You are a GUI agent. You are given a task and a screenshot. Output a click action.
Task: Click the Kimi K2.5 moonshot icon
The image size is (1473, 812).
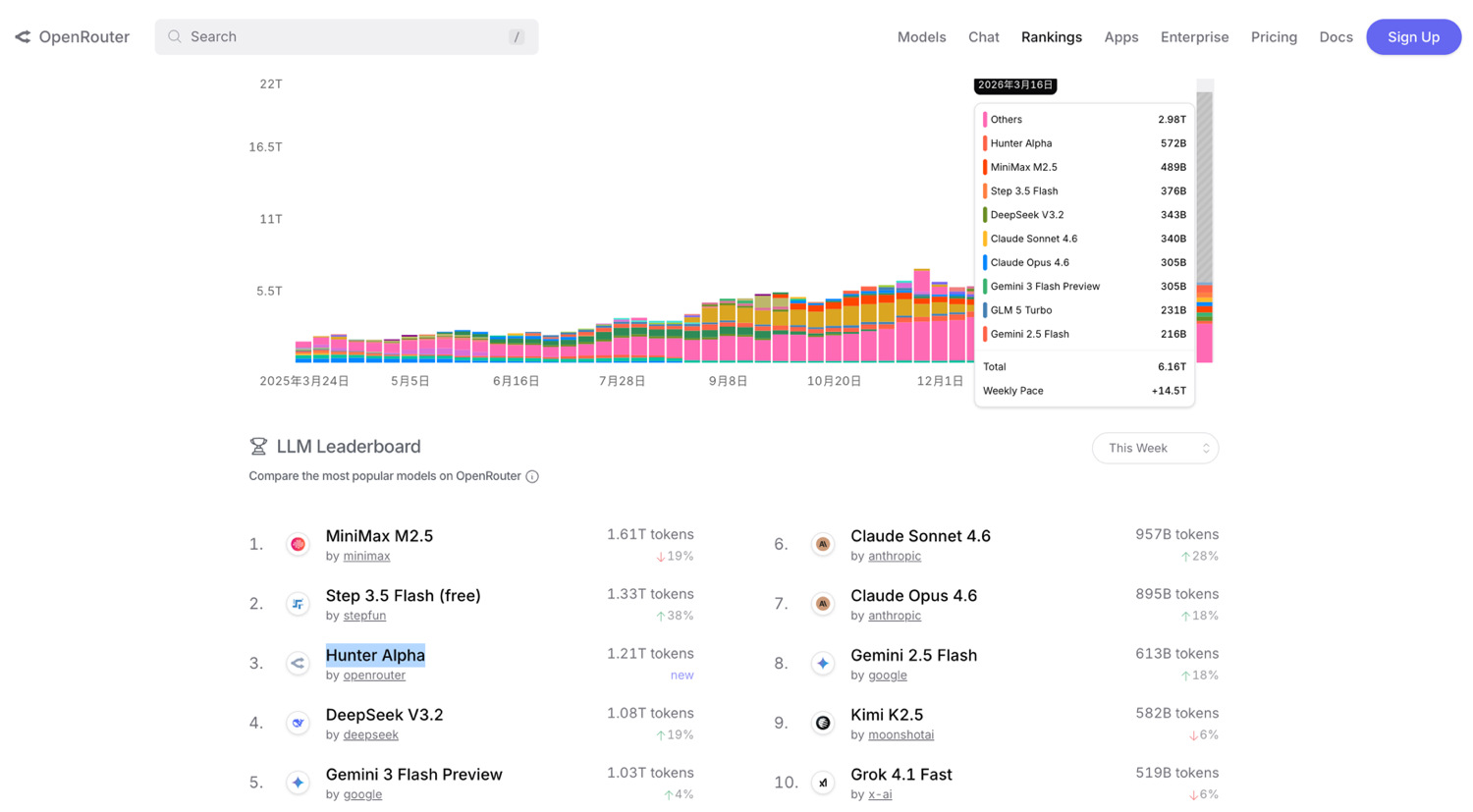[x=823, y=723]
